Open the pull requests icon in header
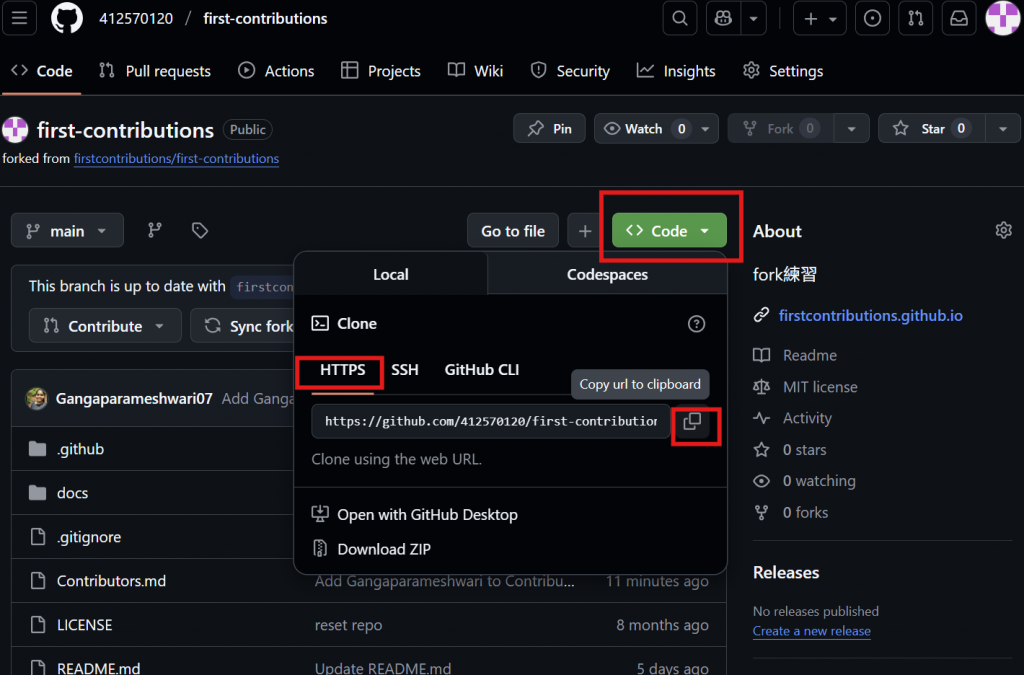Viewport: 1024px width, 675px height. (916, 18)
